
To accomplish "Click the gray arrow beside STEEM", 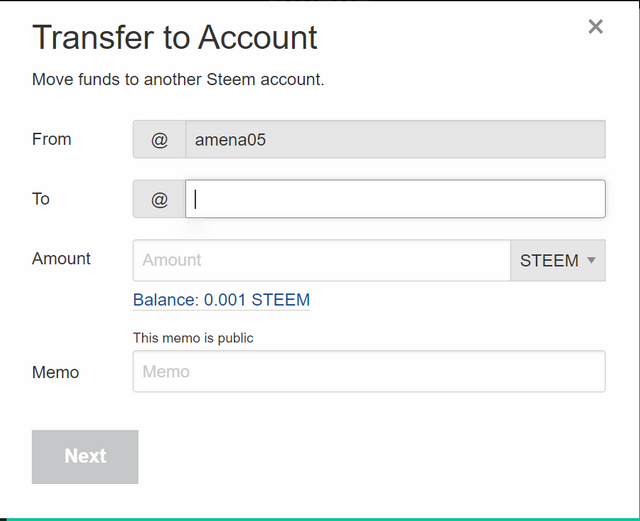I will 591,260.
